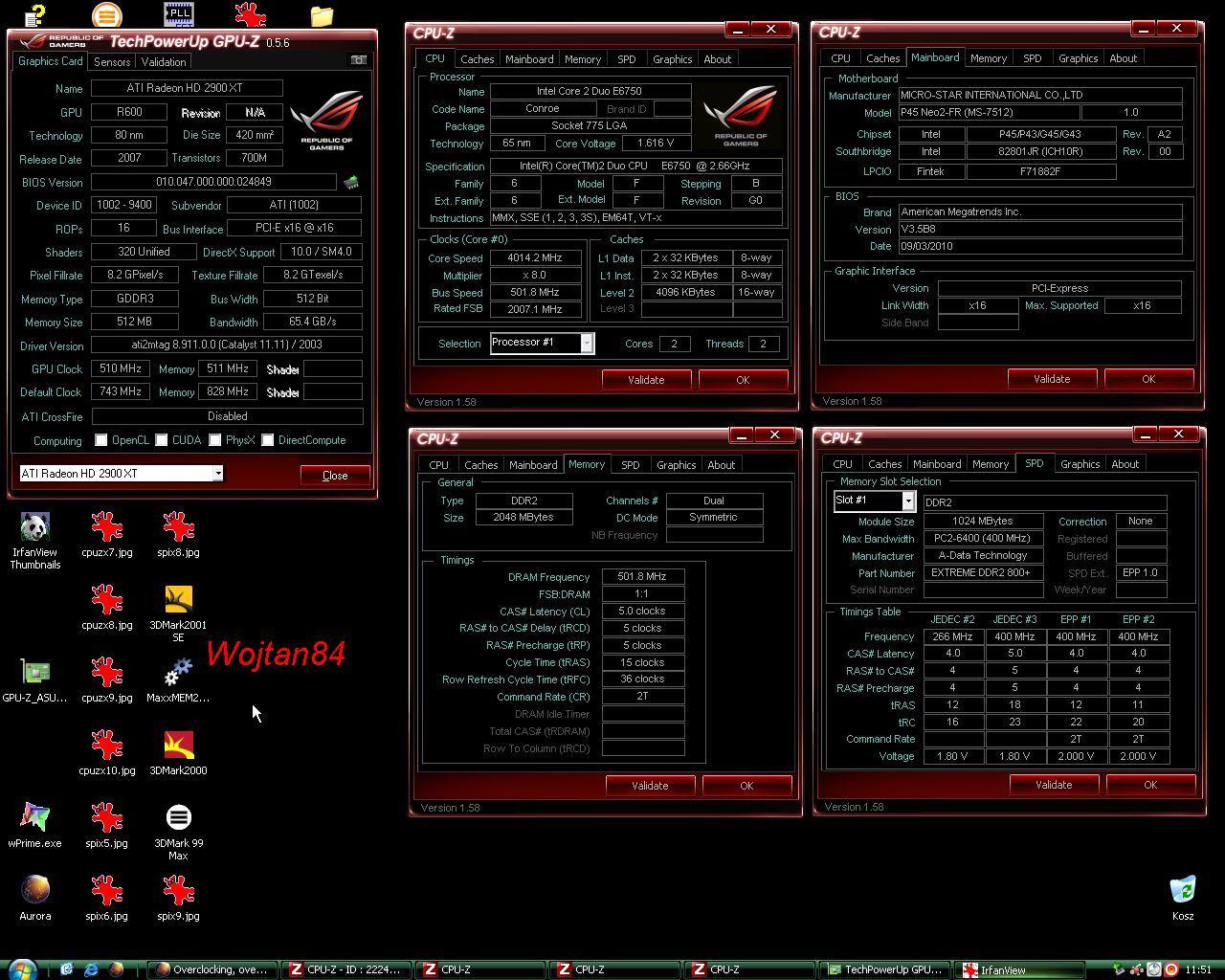Click the GPU-Z screenshot camera icon
This screenshot has width=1225, height=980.
point(358,60)
